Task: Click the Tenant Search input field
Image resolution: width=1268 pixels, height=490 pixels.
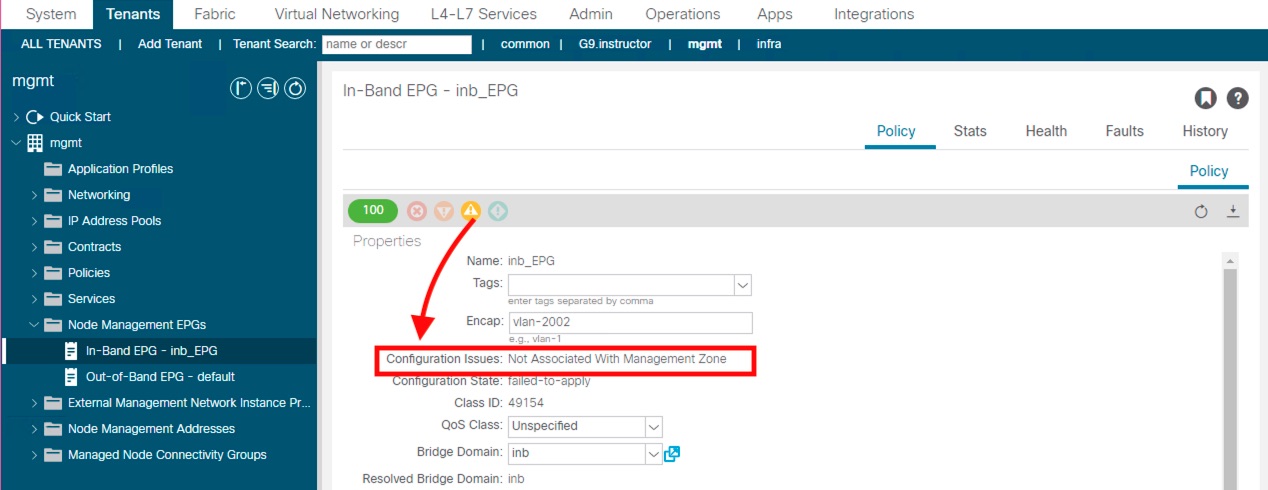Action: 397,44
